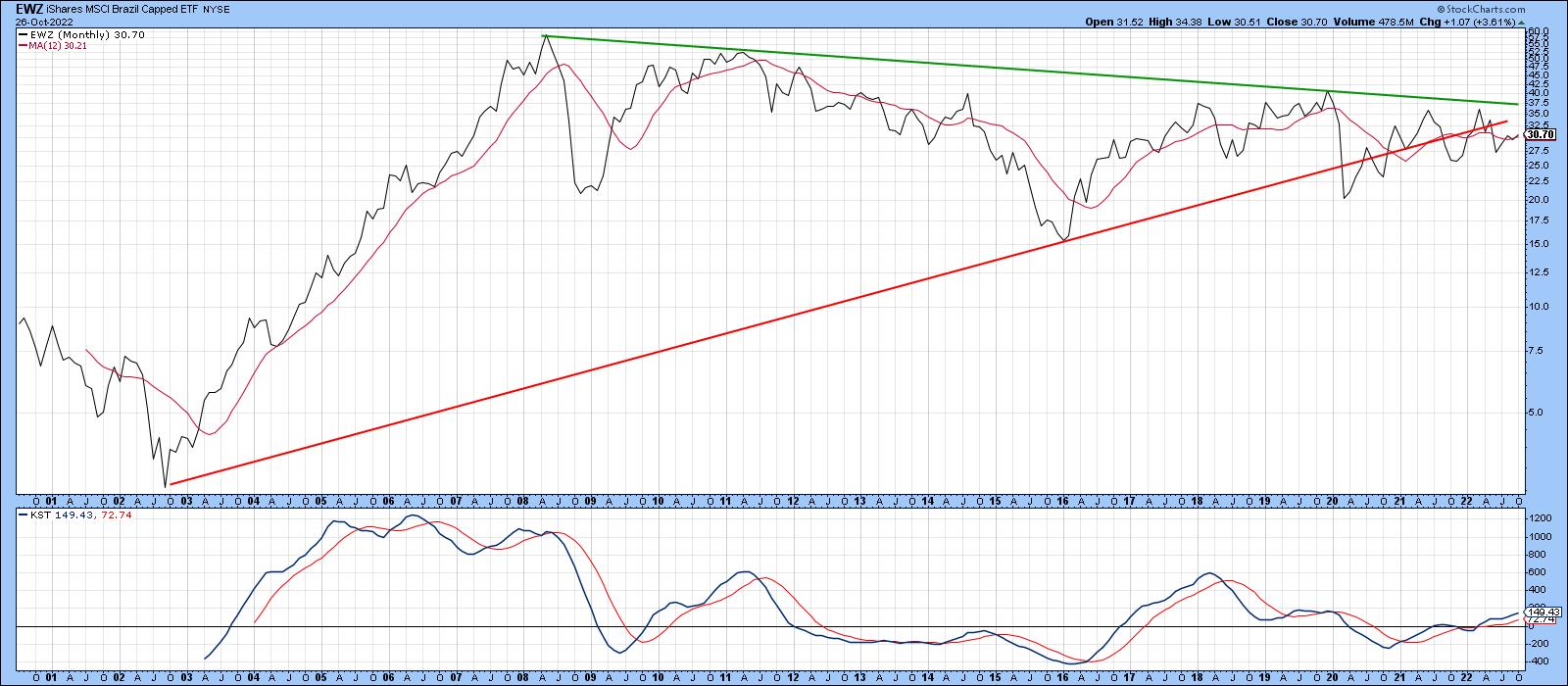Click the 2008 peak where green trendline starts
This screenshot has height=686, width=1568.
pyautogui.click(x=544, y=36)
